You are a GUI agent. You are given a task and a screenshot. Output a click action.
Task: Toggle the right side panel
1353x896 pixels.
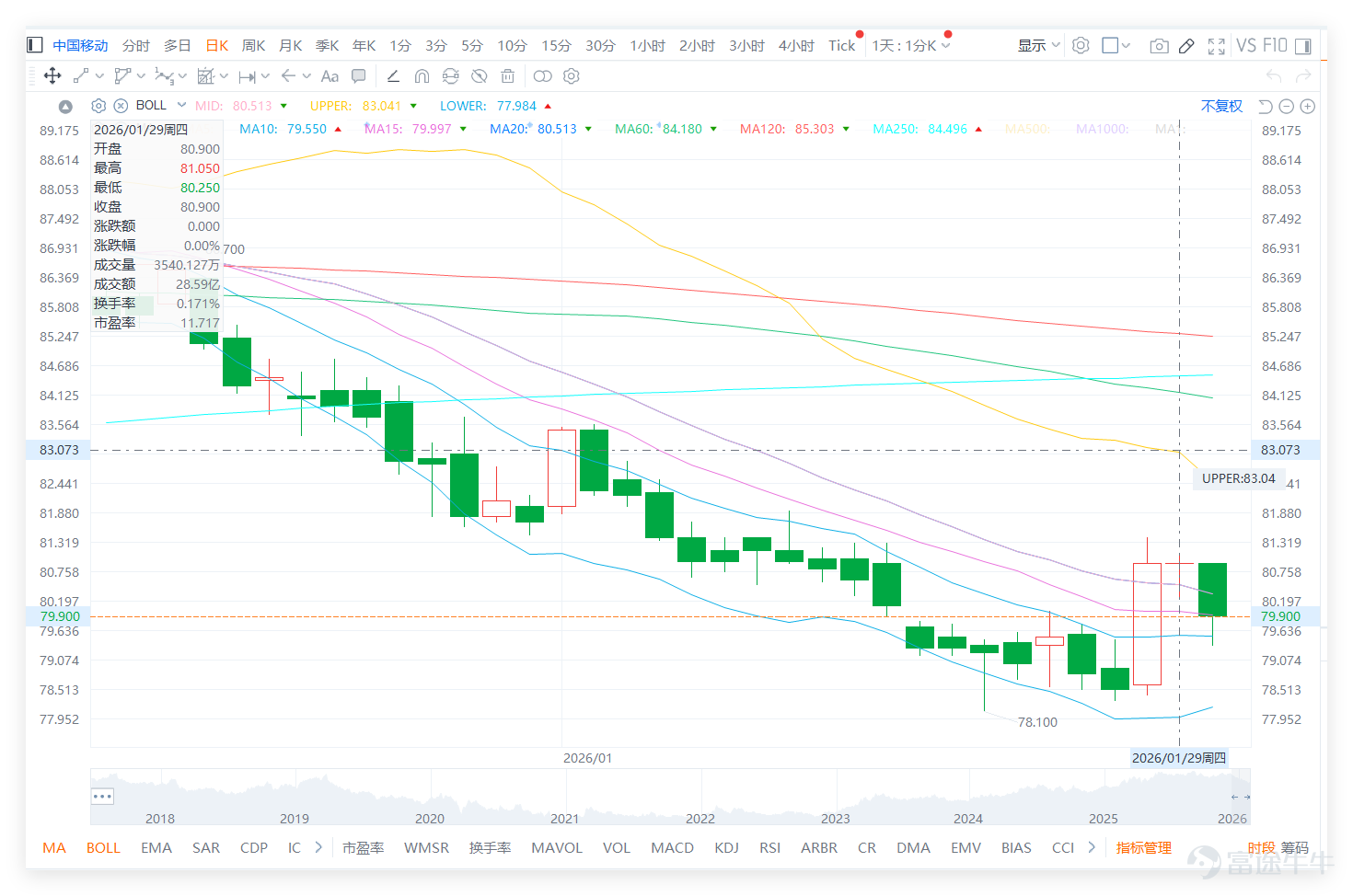(1303, 46)
